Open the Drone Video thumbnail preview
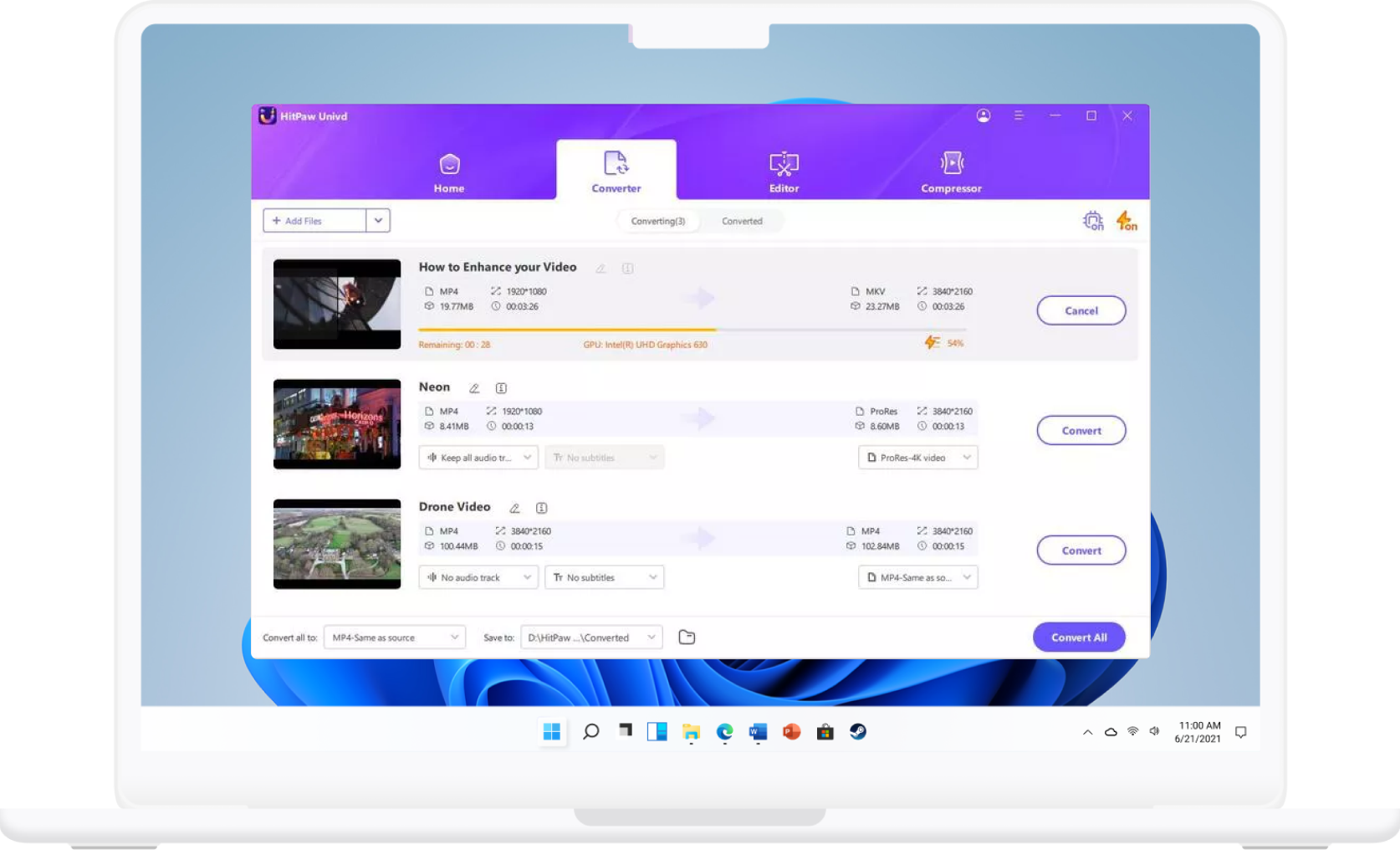The image size is (1400, 850). pyautogui.click(x=336, y=544)
